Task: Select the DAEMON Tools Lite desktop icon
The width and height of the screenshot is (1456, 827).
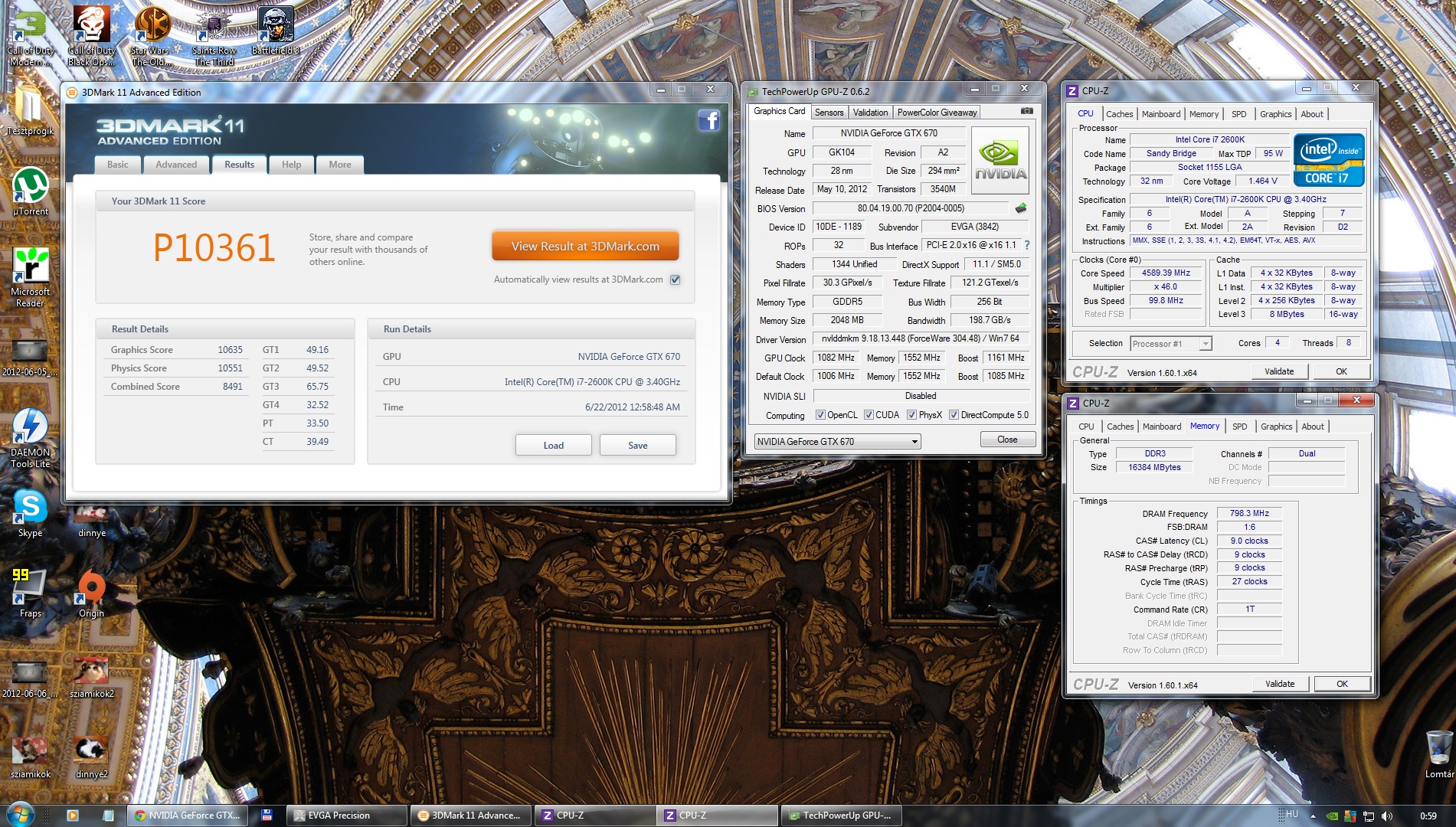Action: [x=30, y=439]
